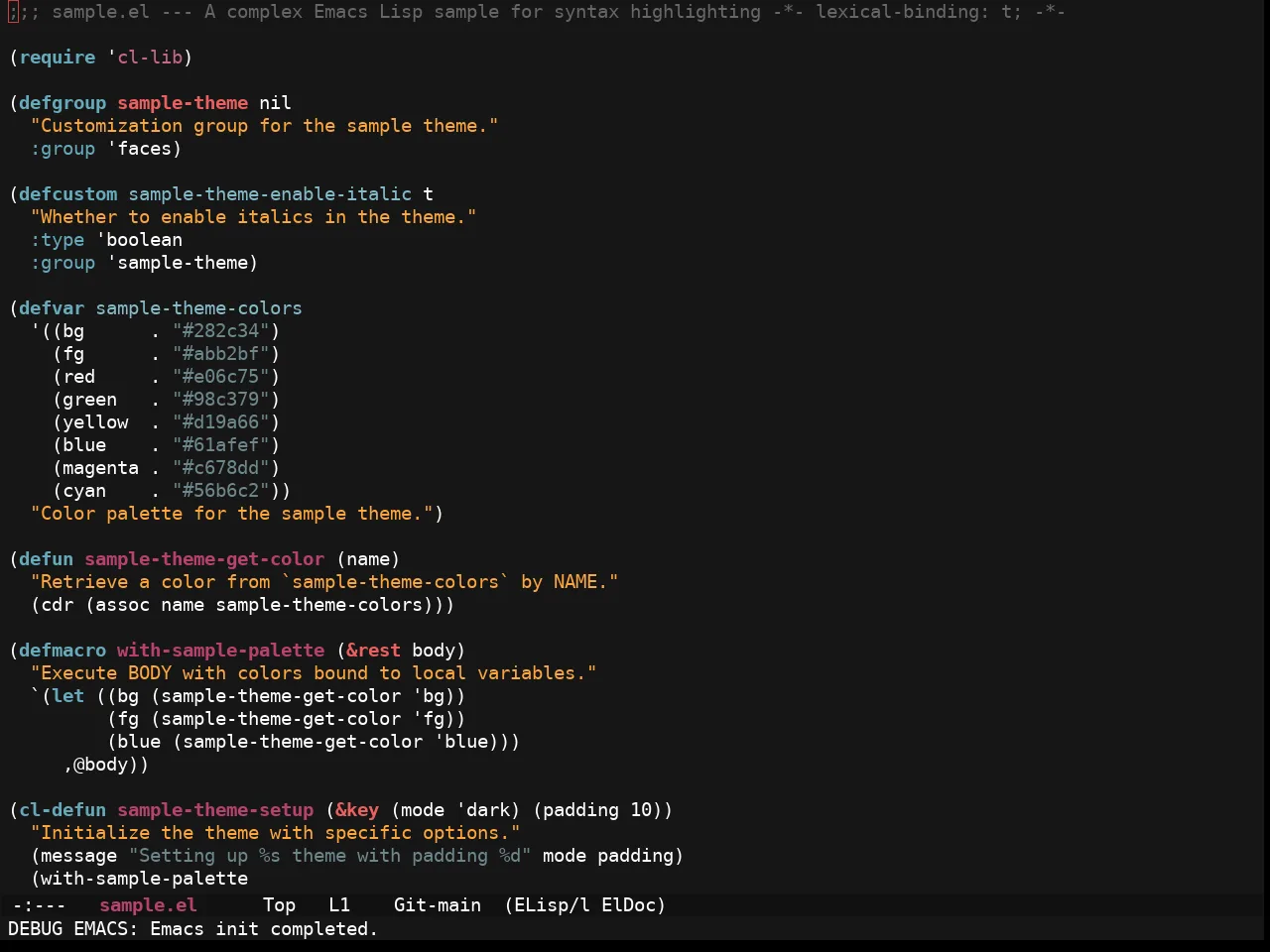Click the sample-theme-enable-italic variable name
Image resolution: width=1270 pixels, height=952 pixels.
(x=270, y=194)
